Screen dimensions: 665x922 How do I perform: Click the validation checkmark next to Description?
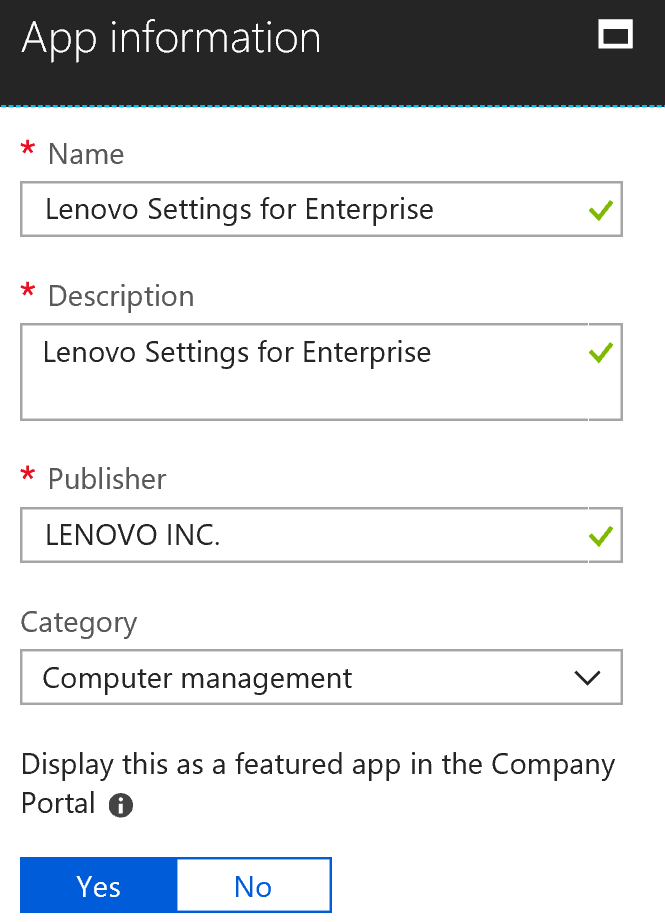tap(600, 352)
